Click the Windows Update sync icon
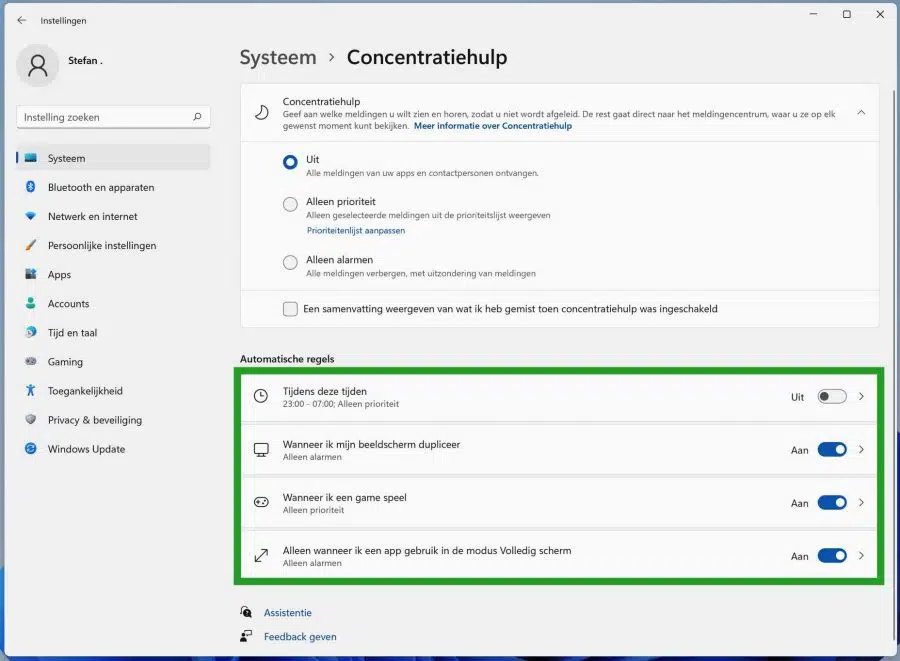This screenshot has width=900, height=661. [30, 449]
